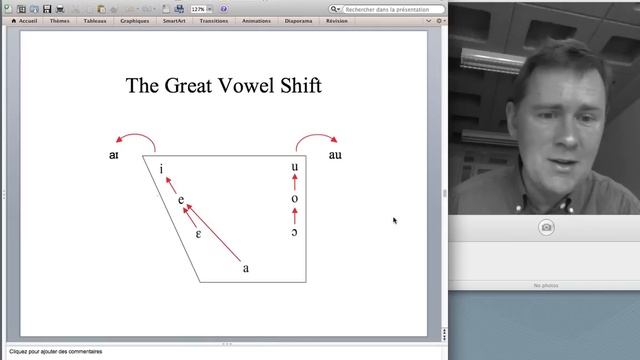The width and height of the screenshot is (640, 360).
Task: Open the Révision tab
Action: (337, 21)
